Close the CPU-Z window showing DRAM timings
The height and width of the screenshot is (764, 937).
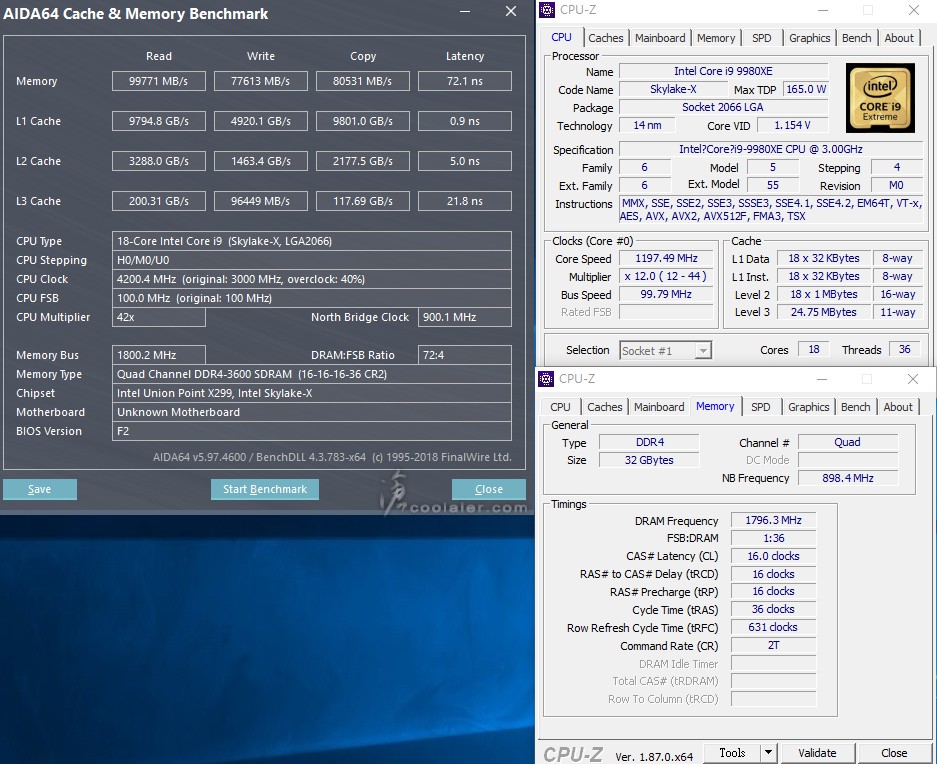pos(912,379)
